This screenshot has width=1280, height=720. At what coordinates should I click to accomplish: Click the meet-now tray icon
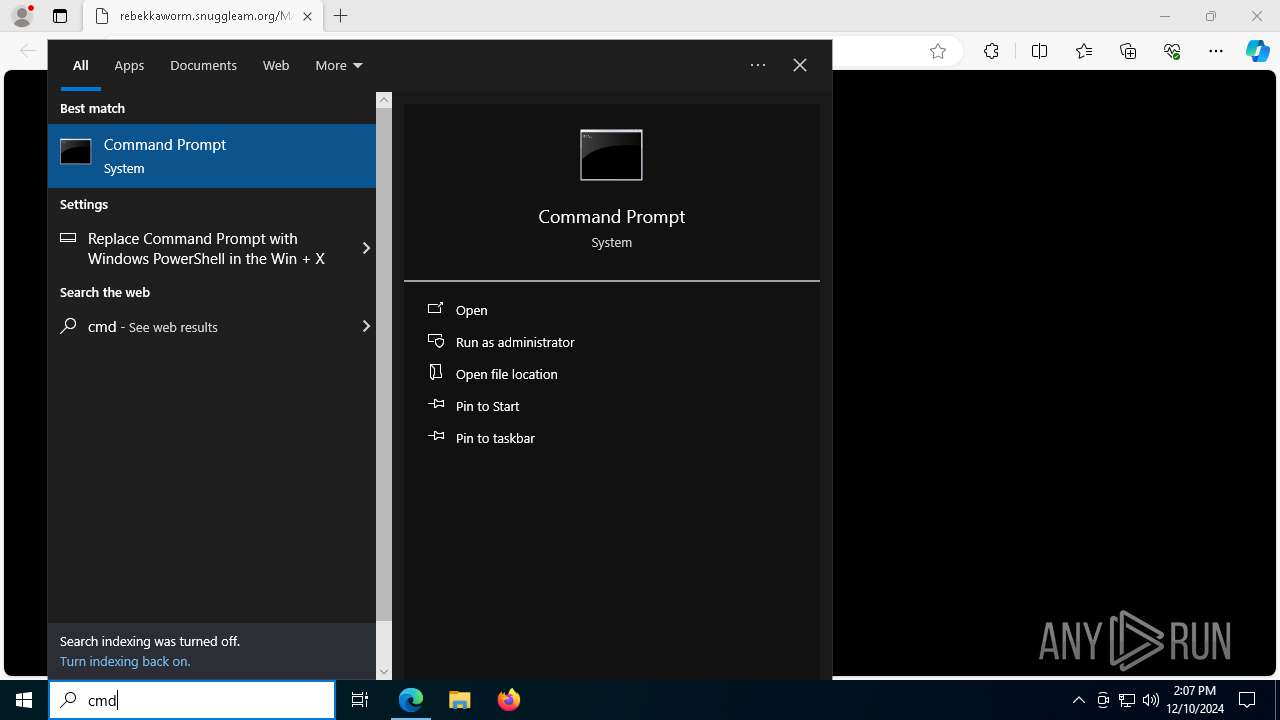point(1103,700)
